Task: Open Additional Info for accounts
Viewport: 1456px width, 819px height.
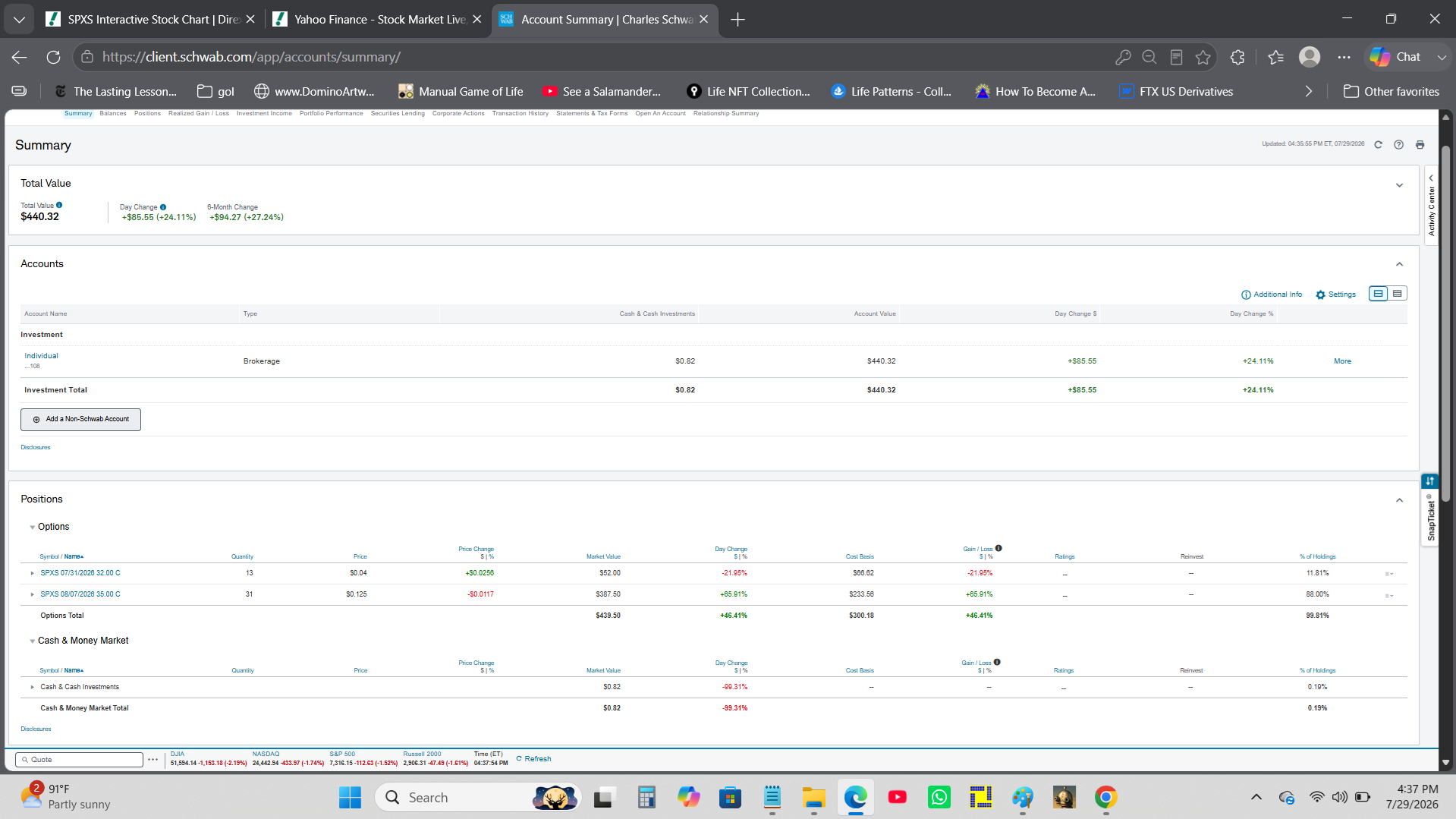Action: click(x=1272, y=295)
